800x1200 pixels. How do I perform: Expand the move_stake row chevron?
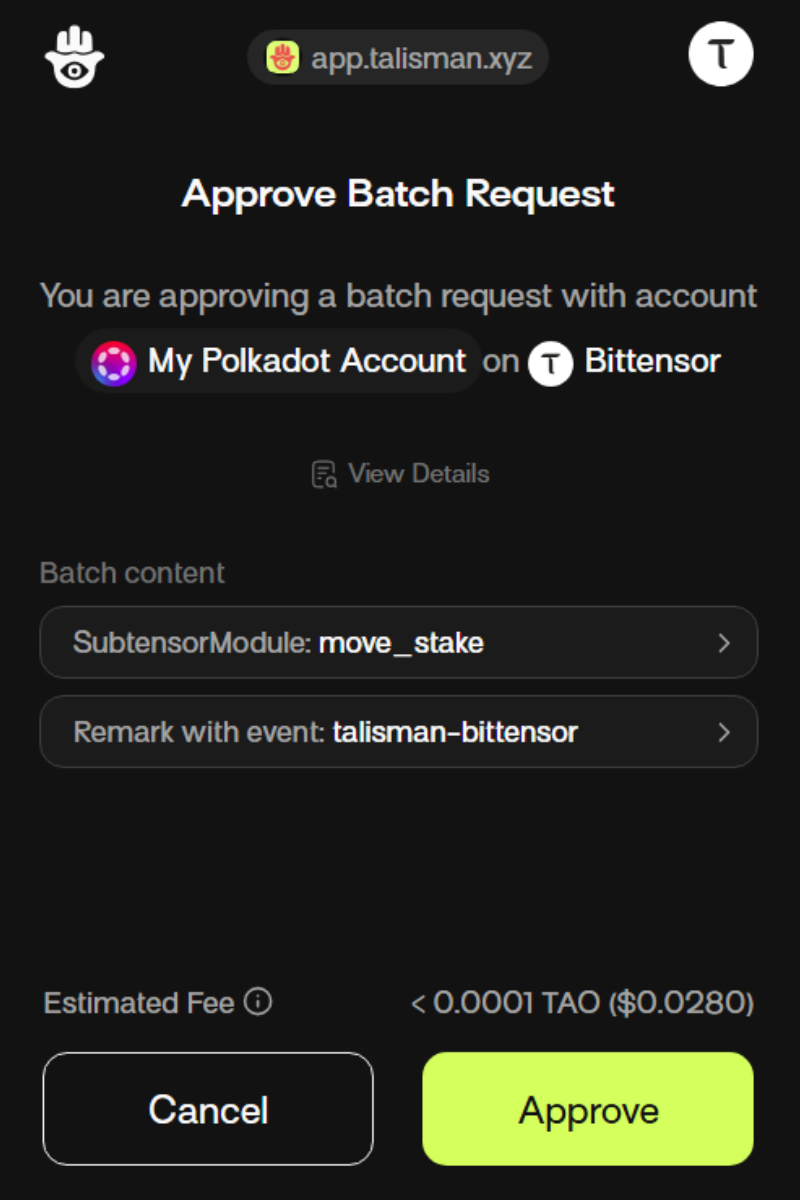[x=724, y=643]
